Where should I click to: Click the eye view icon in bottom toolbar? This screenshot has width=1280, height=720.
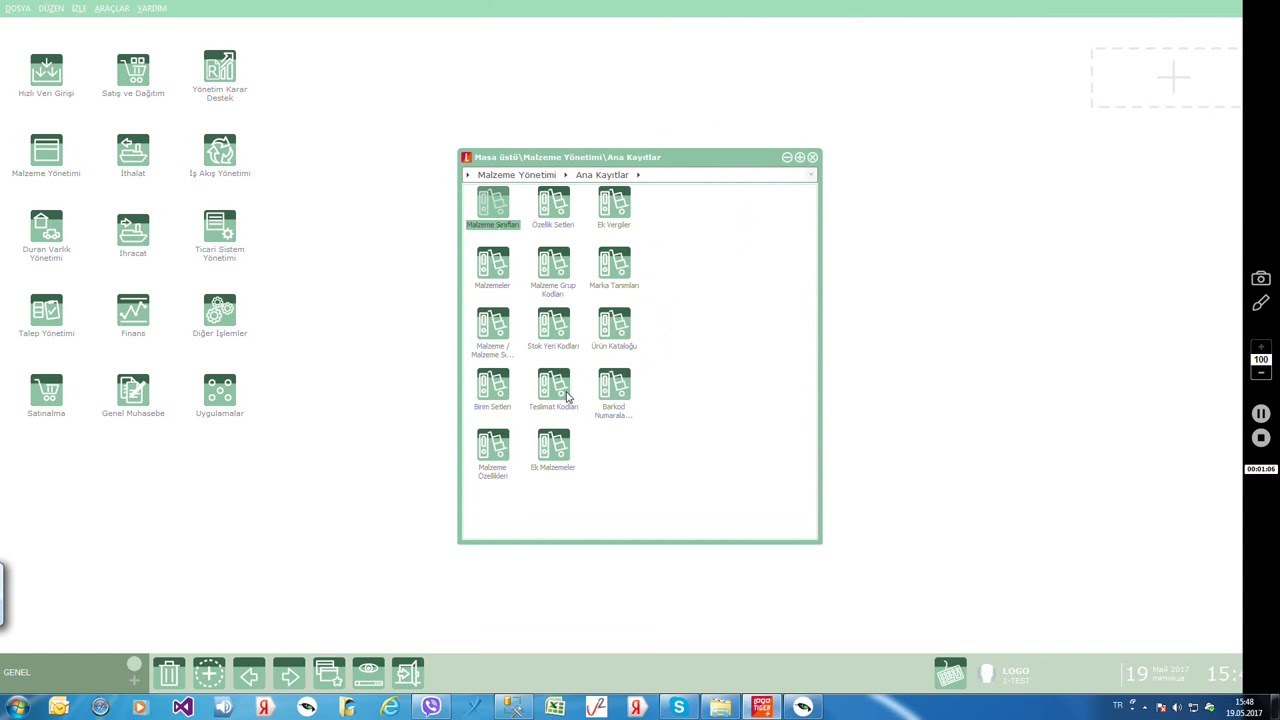[369, 673]
